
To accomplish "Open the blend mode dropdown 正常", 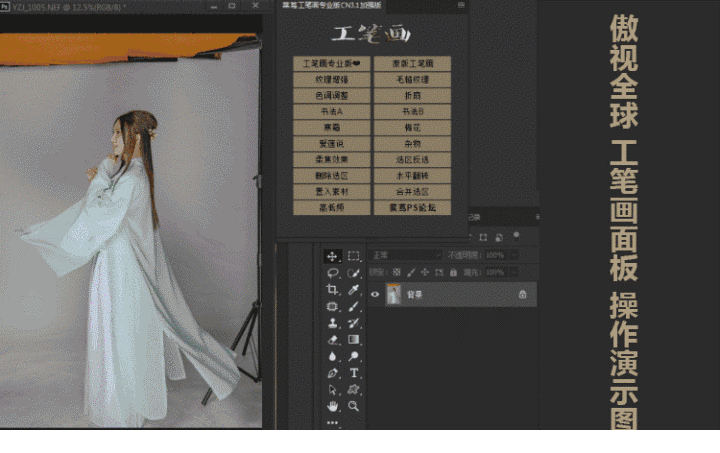I will [x=406, y=255].
